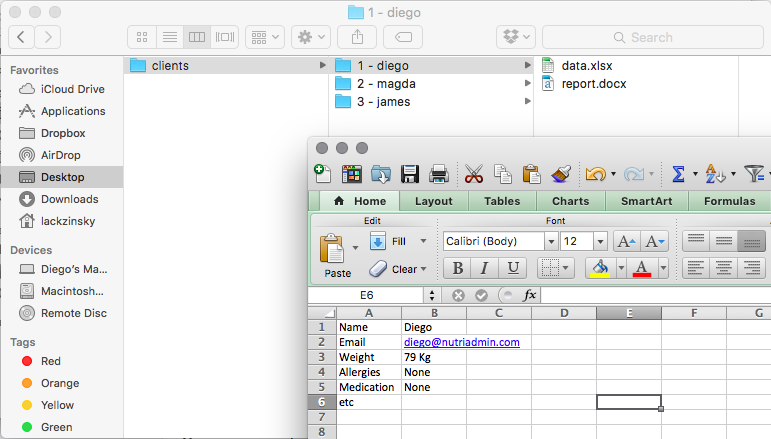The width and height of the screenshot is (771, 439).
Task: Go forward with the Finder forward arrow
Action: (48, 37)
